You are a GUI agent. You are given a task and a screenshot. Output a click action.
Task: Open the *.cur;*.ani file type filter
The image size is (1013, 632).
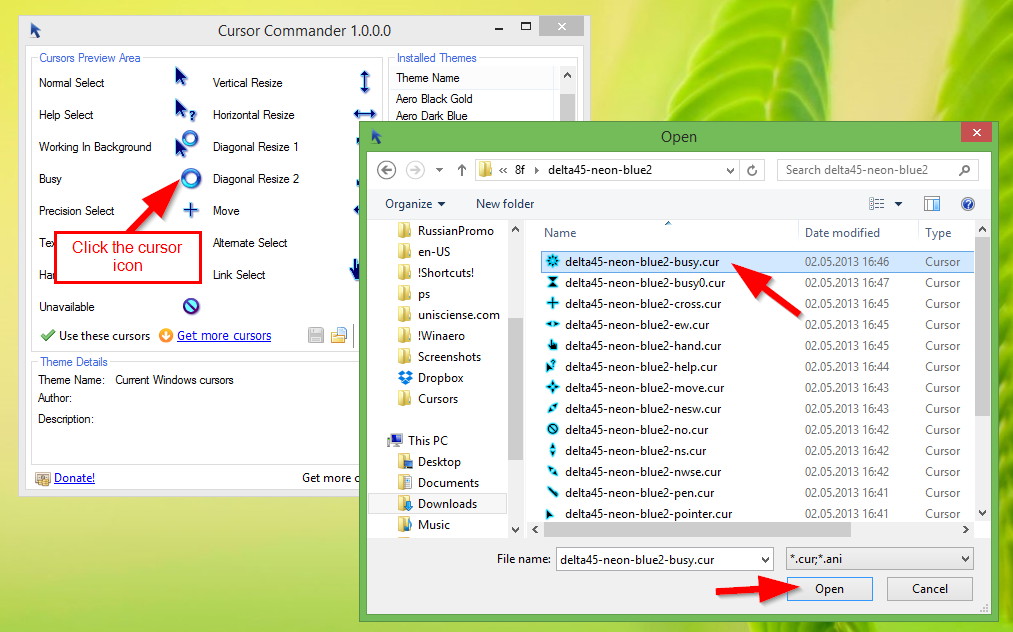pos(879,559)
